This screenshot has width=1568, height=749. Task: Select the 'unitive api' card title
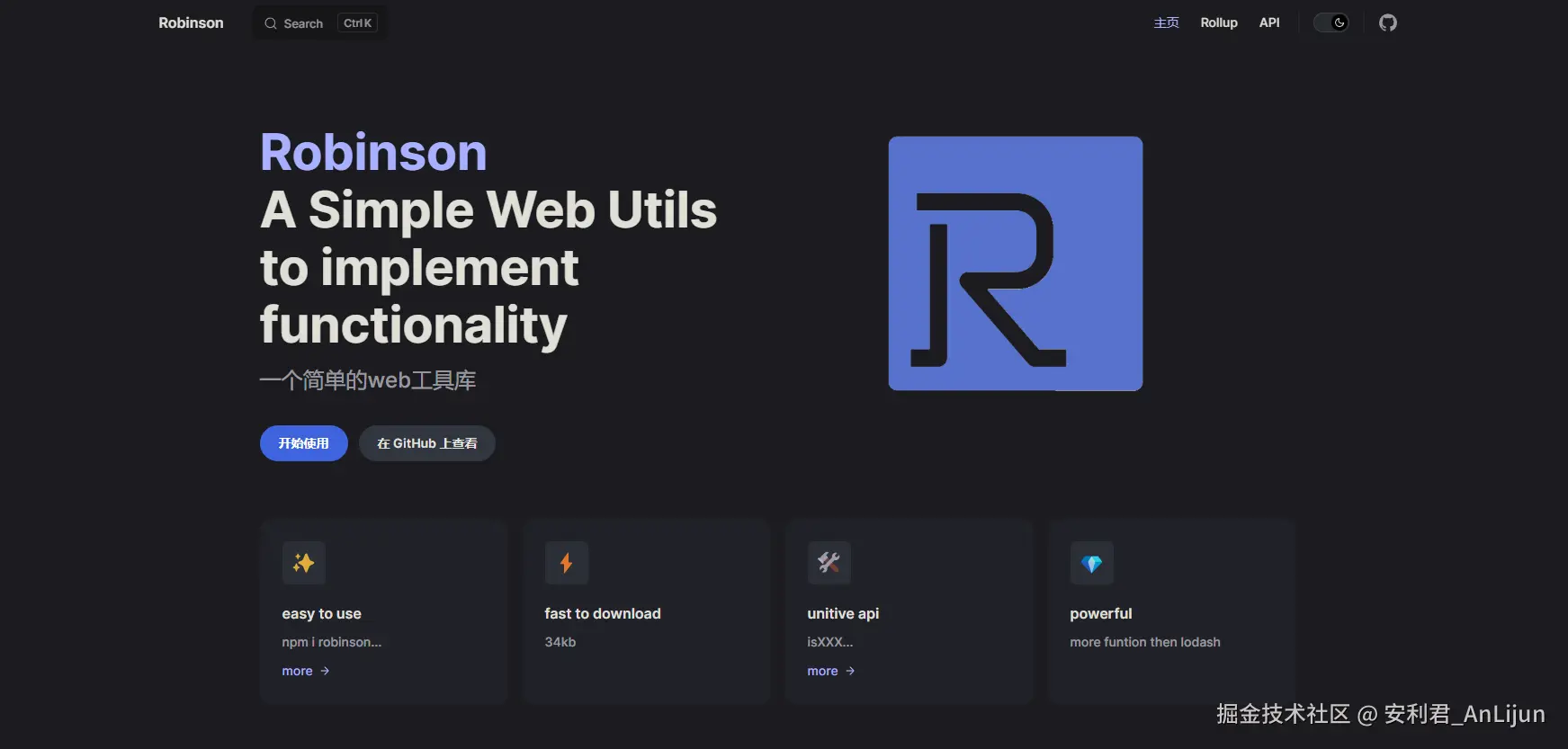tap(843, 613)
